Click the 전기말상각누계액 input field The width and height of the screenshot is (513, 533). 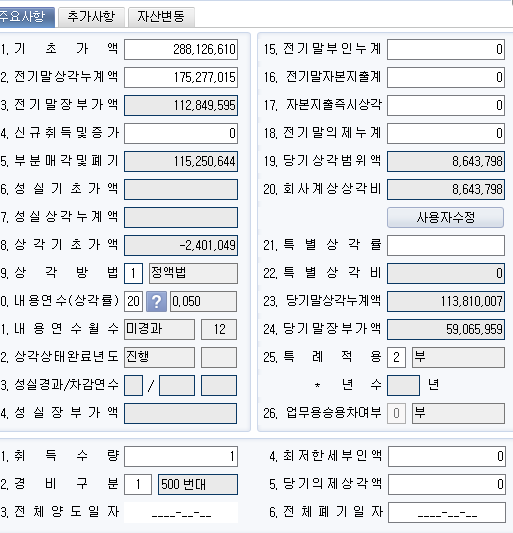[181, 77]
